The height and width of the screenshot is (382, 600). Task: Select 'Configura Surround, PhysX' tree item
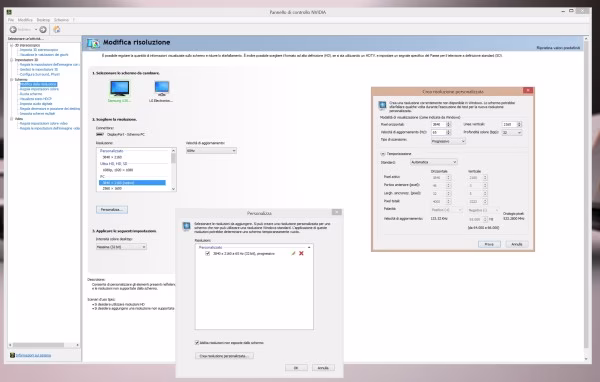click(40, 75)
